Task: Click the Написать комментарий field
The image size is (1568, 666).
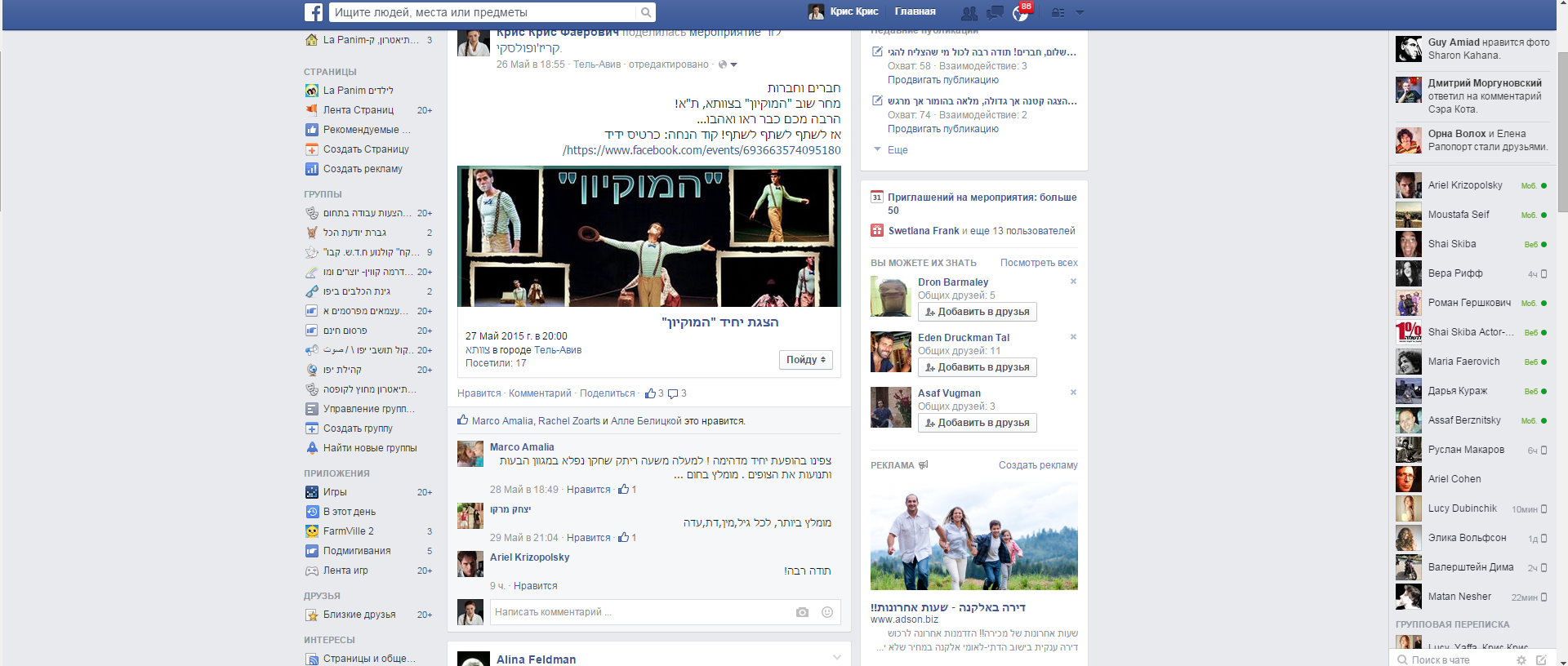Action: coord(640,612)
